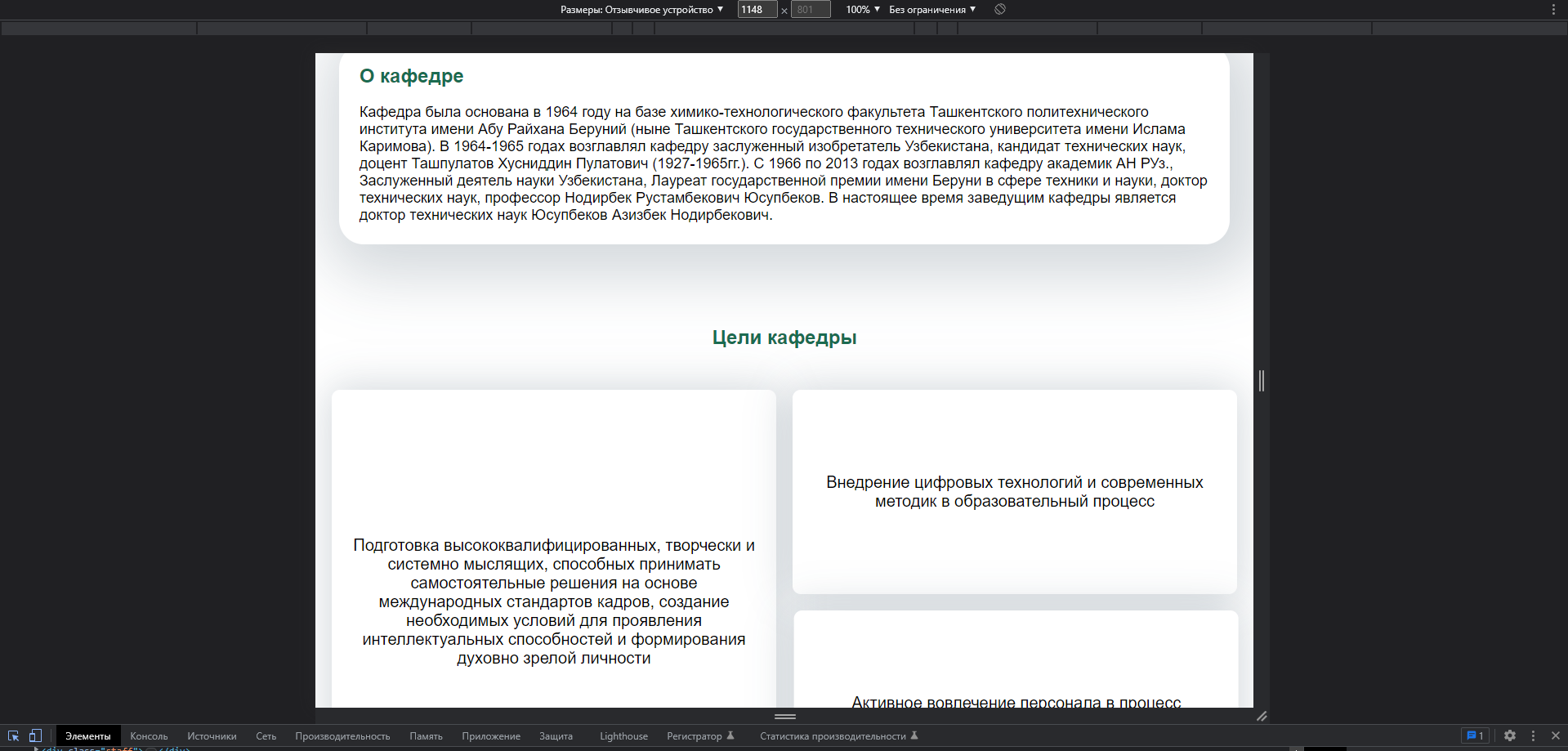Viewport: 1568px width, 751px height.
Task: Open the Источники tab
Action: 212,736
